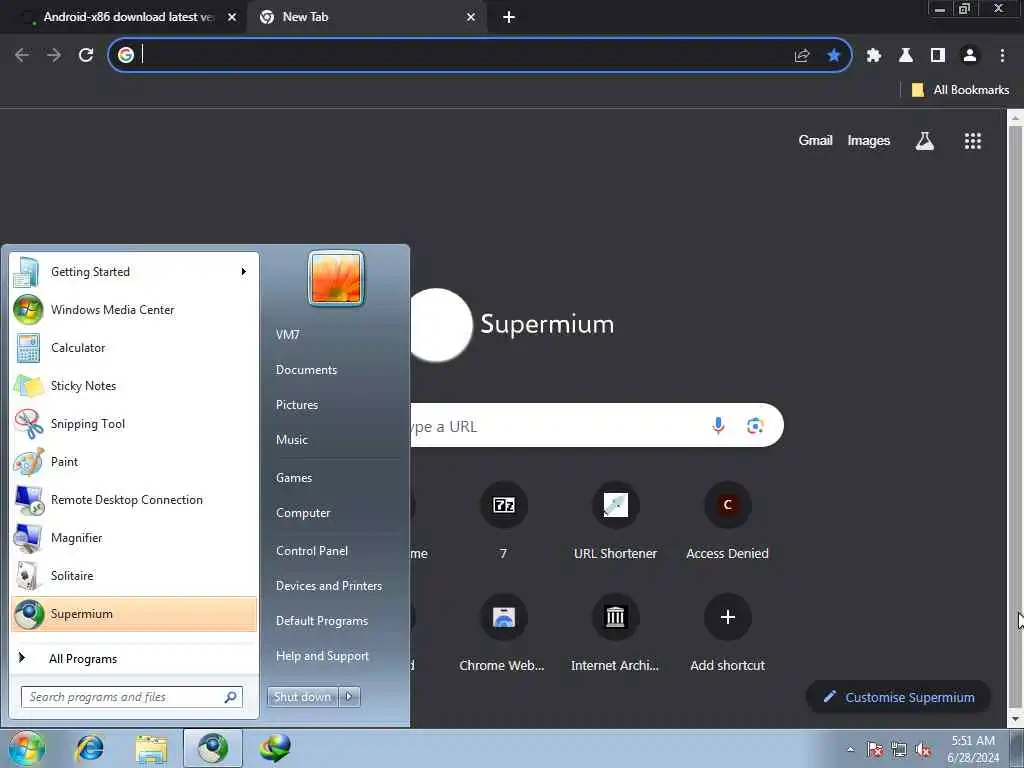The image size is (1024, 768).
Task: Share this page from the address bar icon
Action: pyautogui.click(x=802, y=56)
